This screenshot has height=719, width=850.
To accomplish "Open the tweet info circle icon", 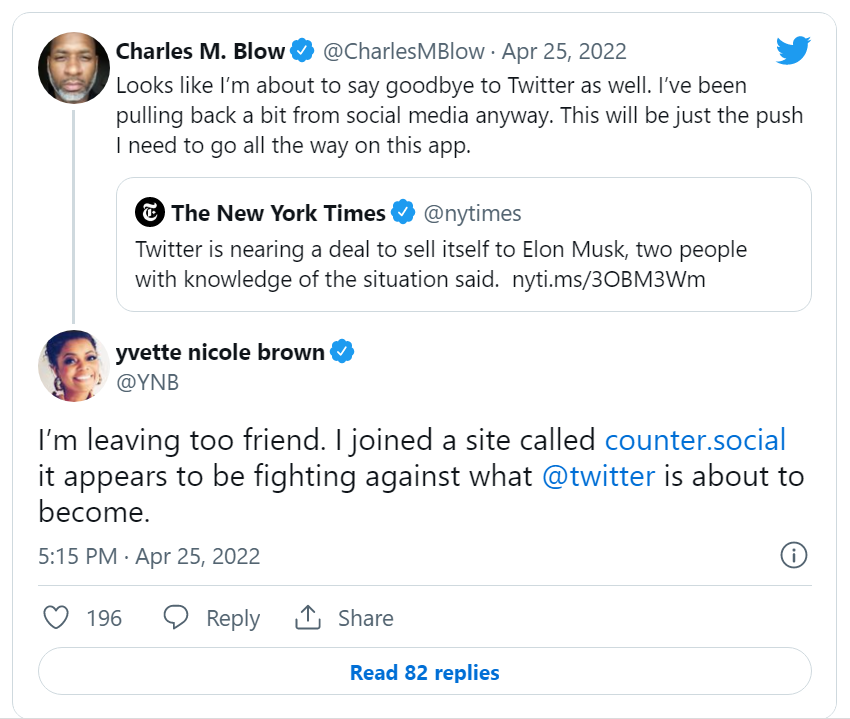I will coord(793,556).
